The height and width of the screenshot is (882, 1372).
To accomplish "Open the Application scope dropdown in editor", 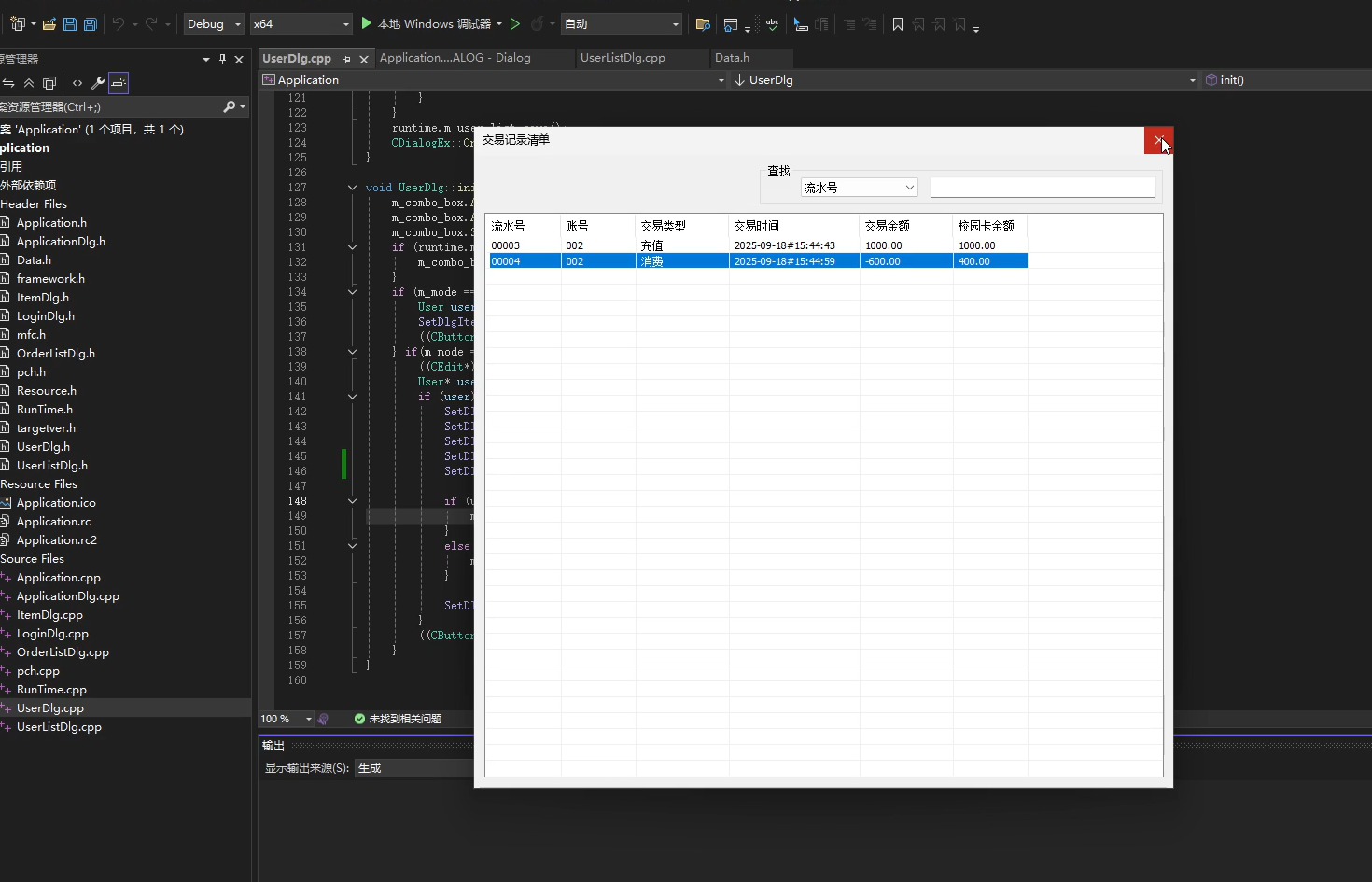I will click(x=494, y=79).
